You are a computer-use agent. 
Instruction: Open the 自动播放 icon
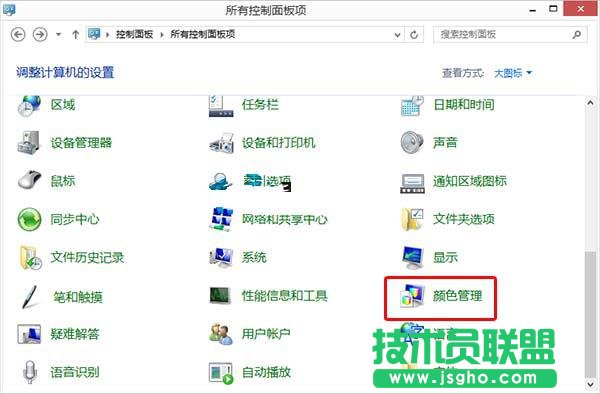[221, 373]
